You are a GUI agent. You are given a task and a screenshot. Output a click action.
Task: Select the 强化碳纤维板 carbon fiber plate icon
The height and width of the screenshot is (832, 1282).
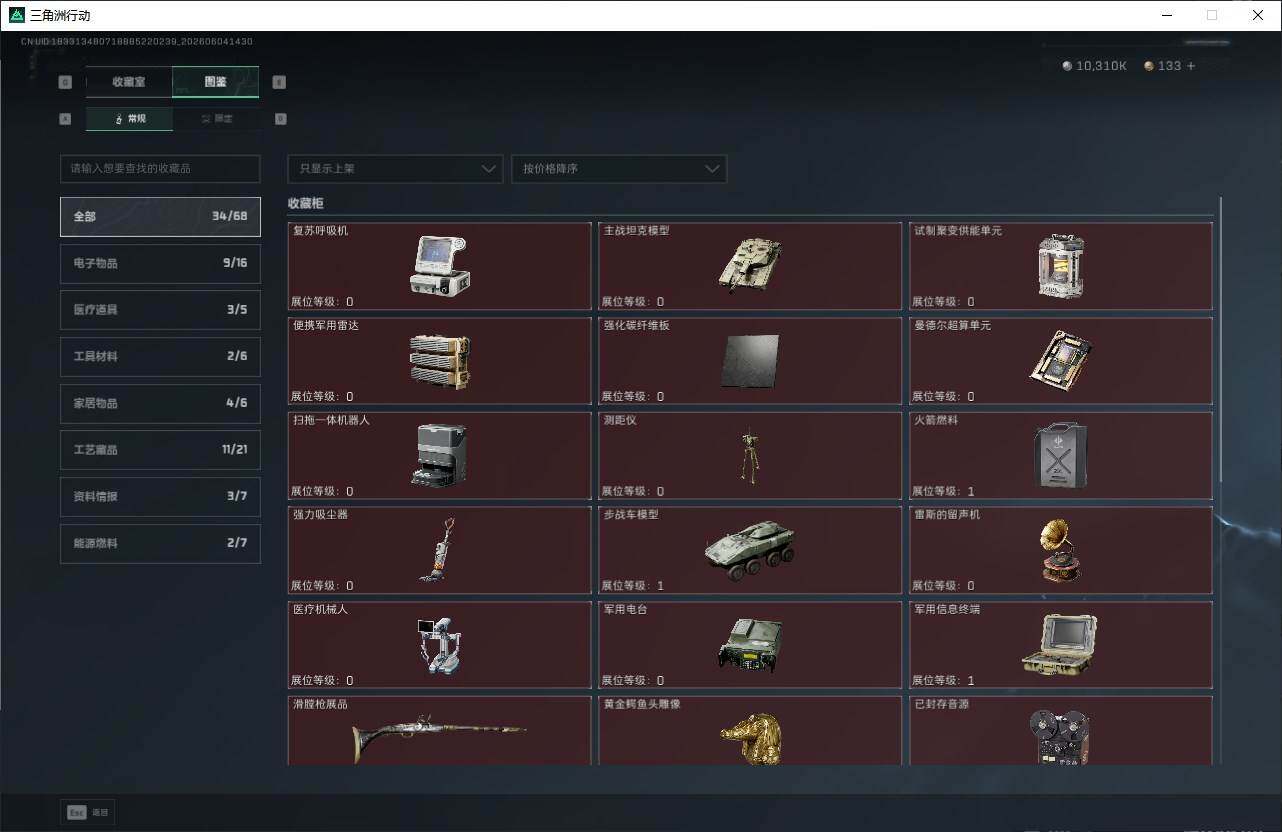[750, 361]
